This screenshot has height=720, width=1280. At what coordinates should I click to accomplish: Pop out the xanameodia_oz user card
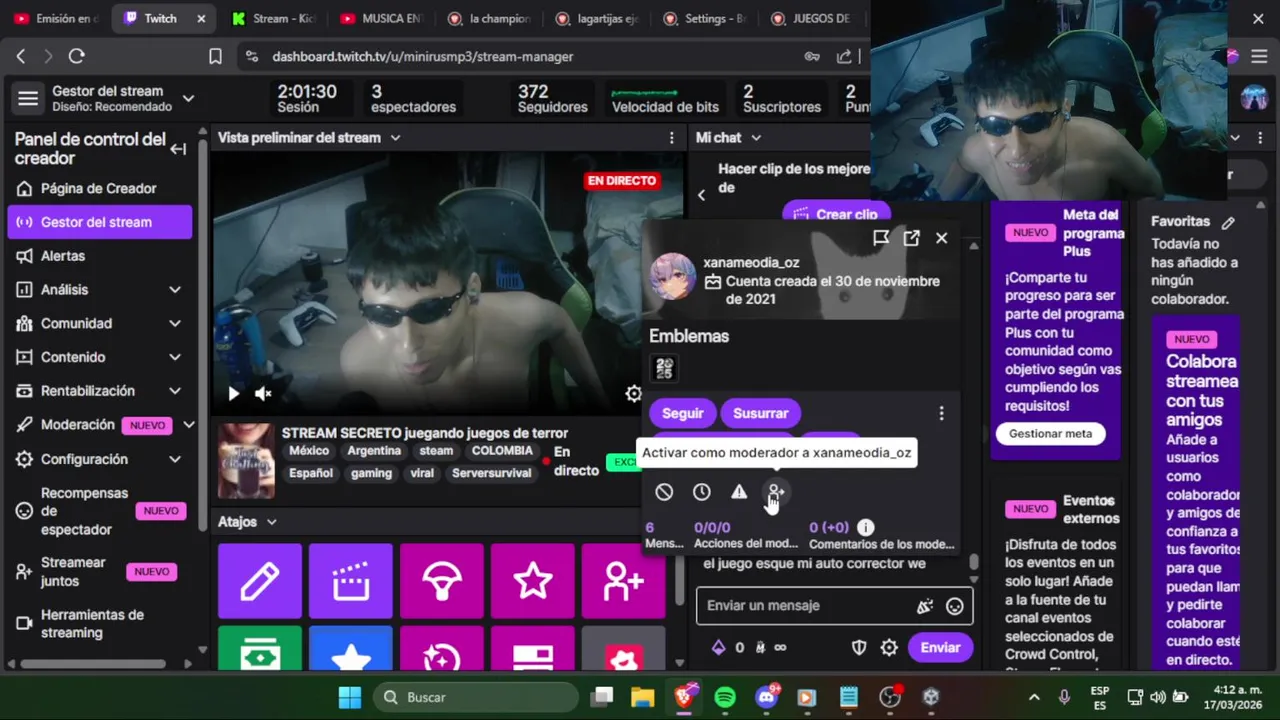pyautogui.click(x=911, y=238)
